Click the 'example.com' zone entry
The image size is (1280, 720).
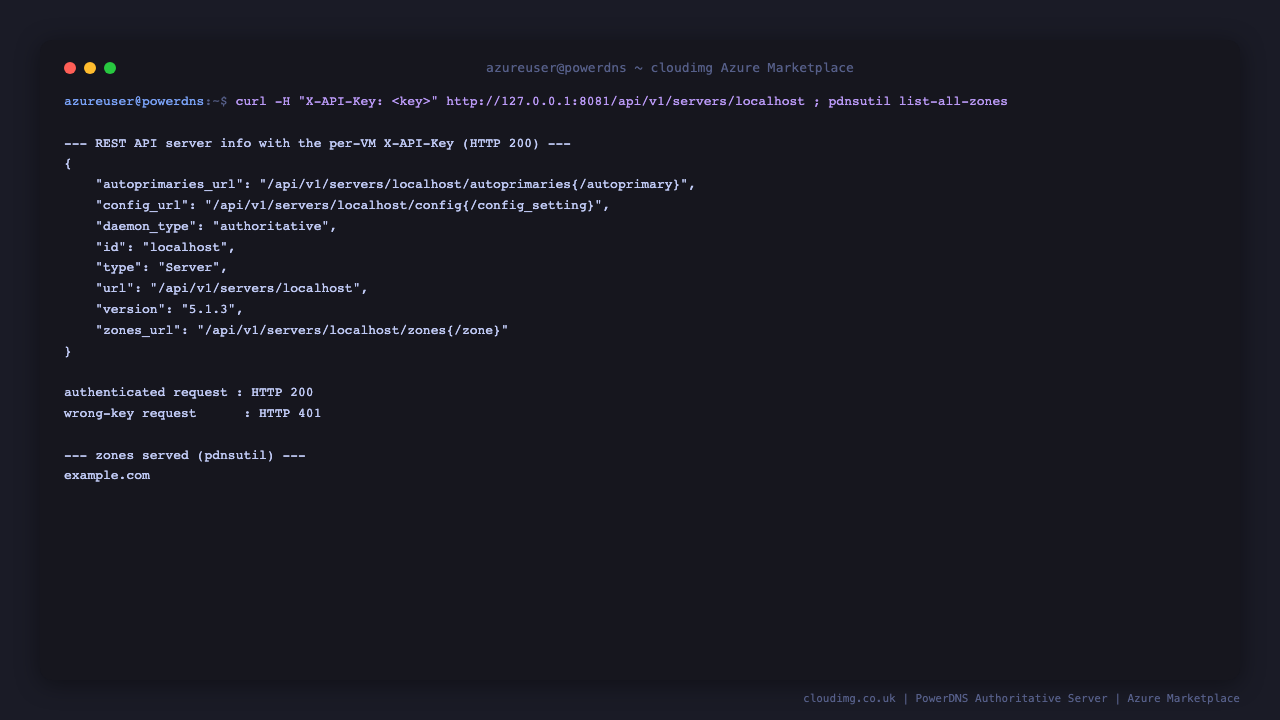click(x=107, y=475)
